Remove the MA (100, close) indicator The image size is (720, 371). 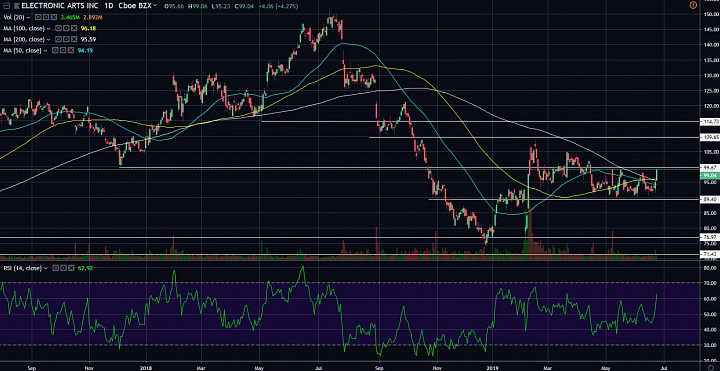pyautogui.click(x=74, y=28)
